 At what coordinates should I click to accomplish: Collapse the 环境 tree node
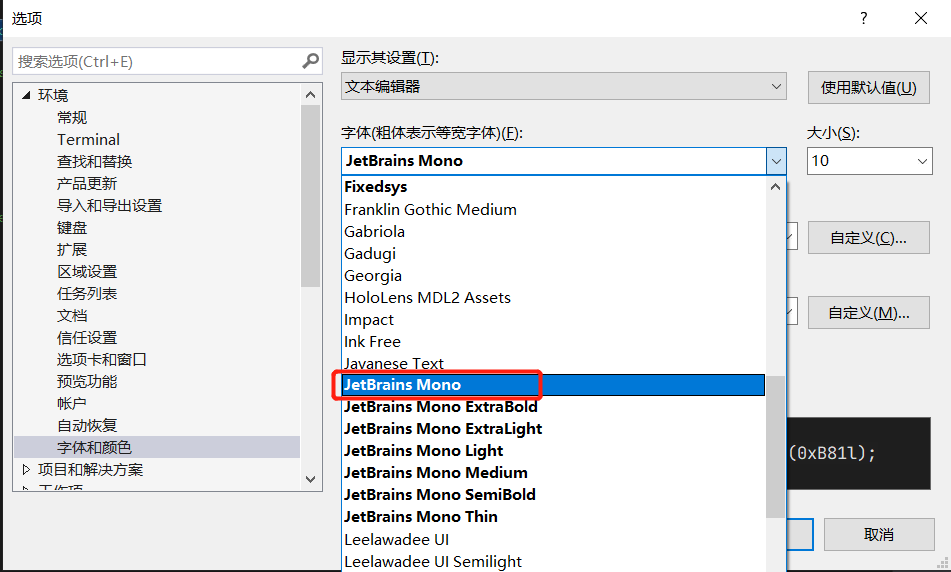click(25, 95)
